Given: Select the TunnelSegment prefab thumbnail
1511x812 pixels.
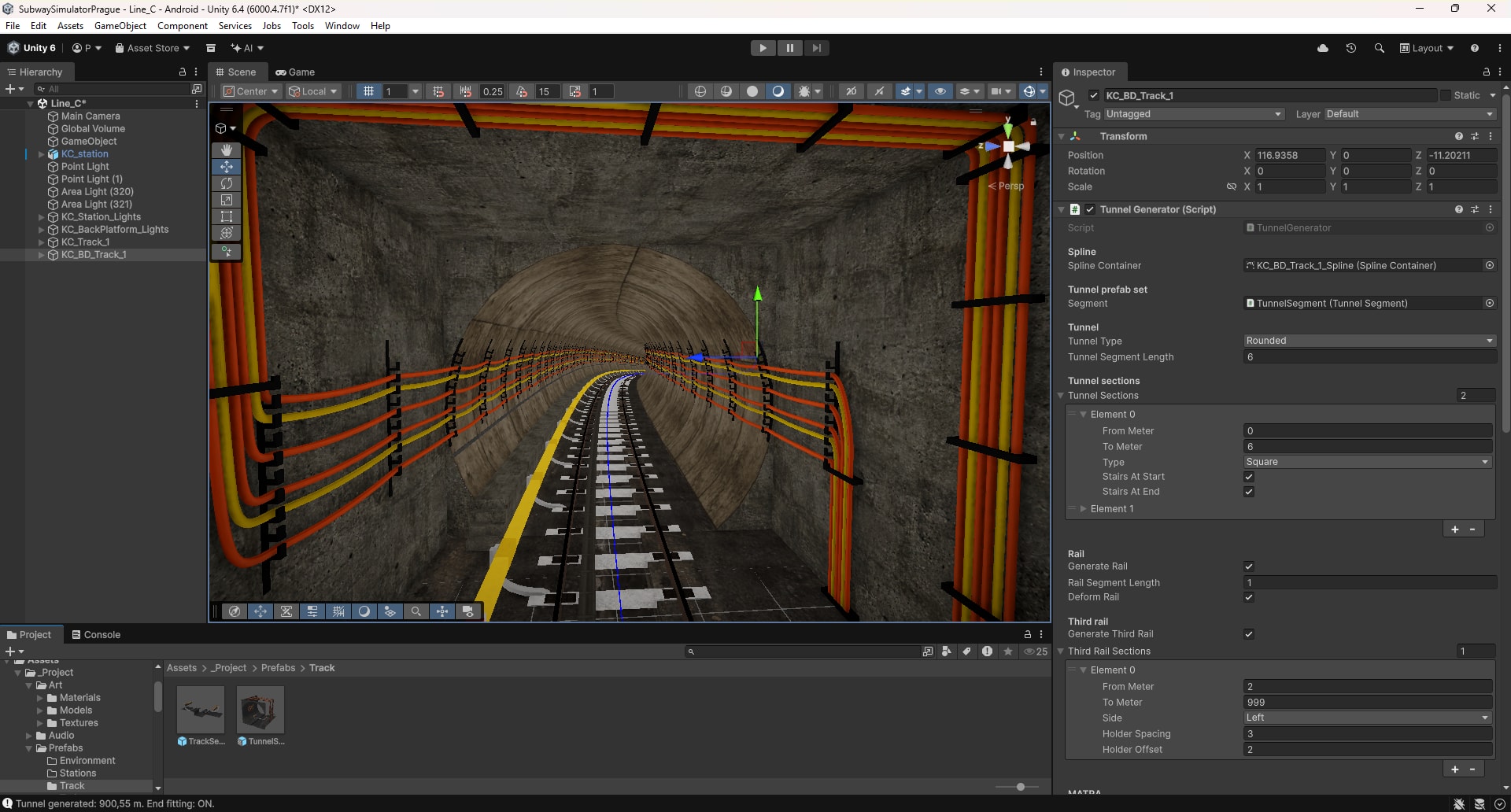Looking at the screenshot, I should [x=260, y=710].
